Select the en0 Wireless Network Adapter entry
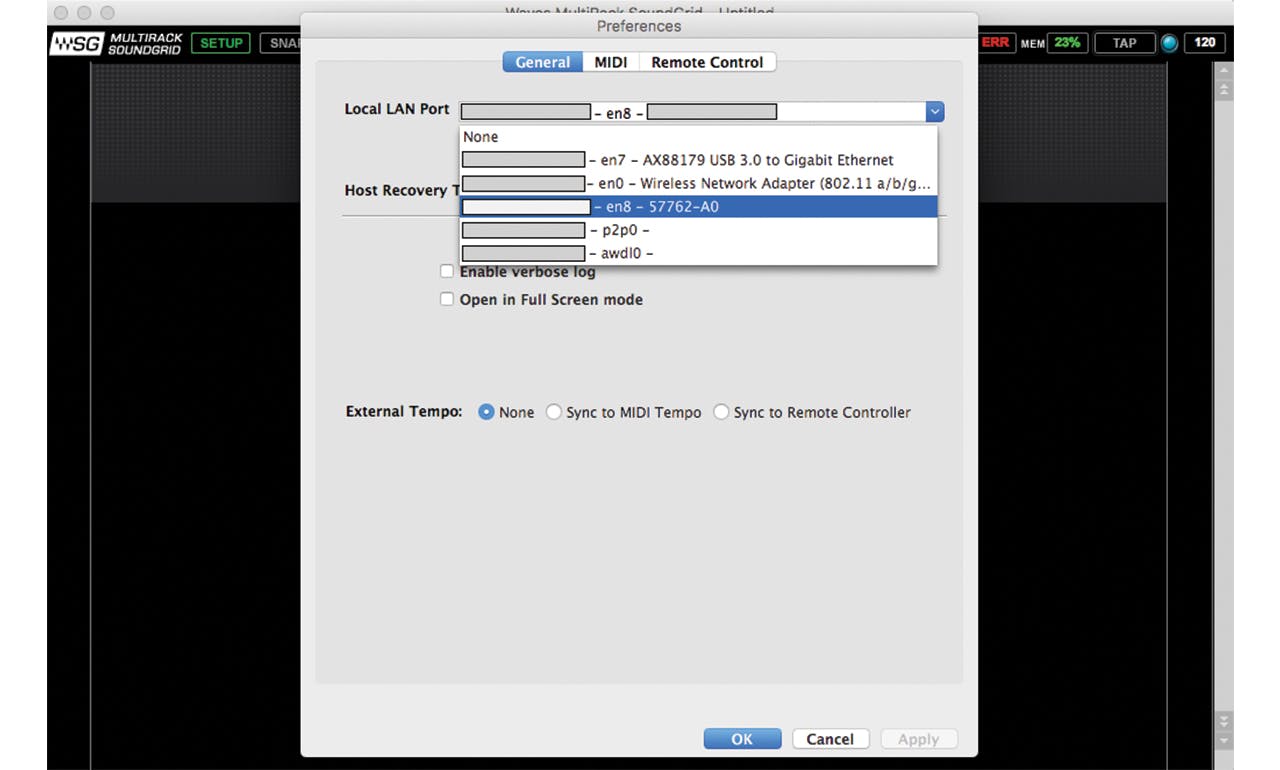This screenshot has width=1280, height=770. tap(700, 183)
